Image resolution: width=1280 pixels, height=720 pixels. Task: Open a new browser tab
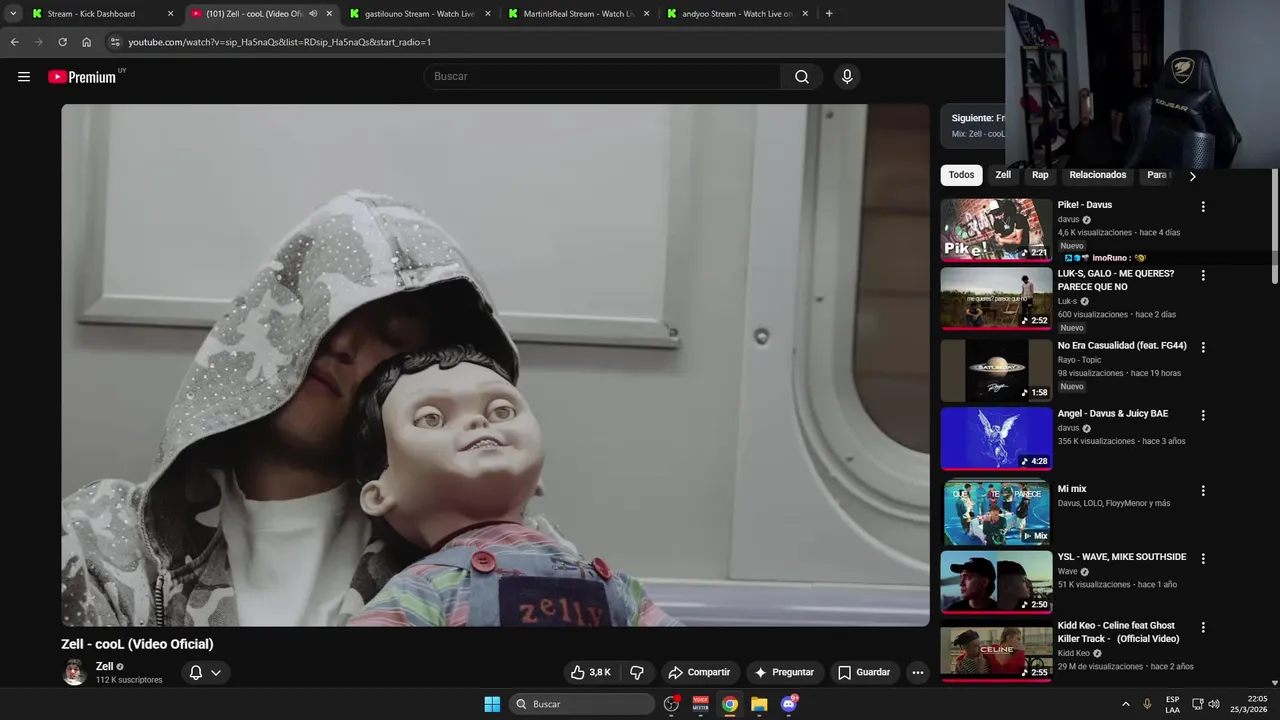pos(829,14)
